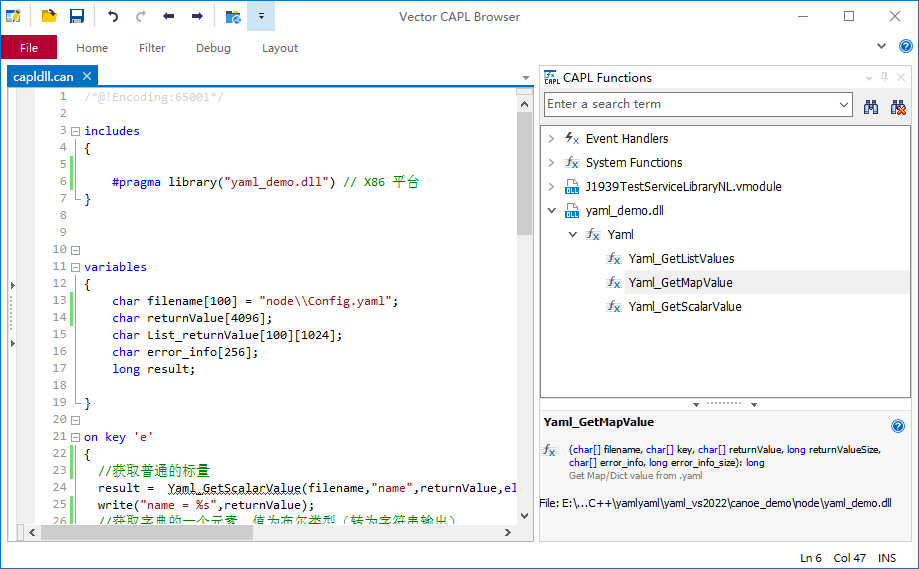Viewport: 919px width, 569px height.
Task: Select J1939TestServiceLibraryNL.vmodule tree item
Action: tap(683, 187)
